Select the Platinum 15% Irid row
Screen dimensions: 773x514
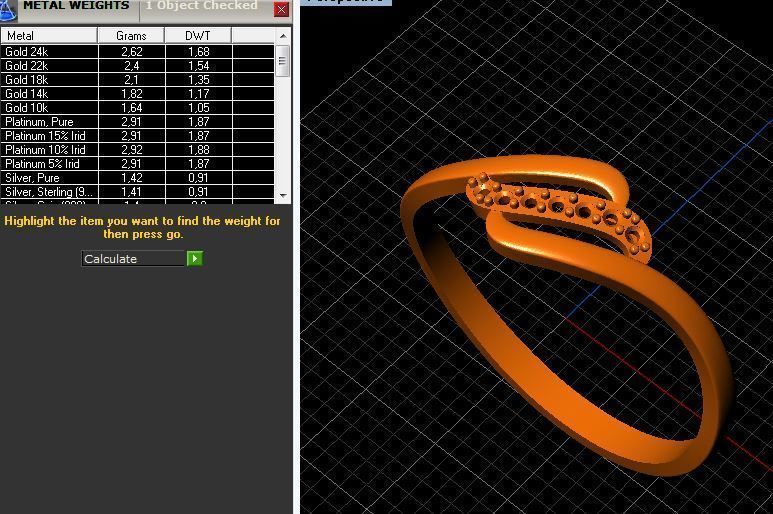(138, 136)
